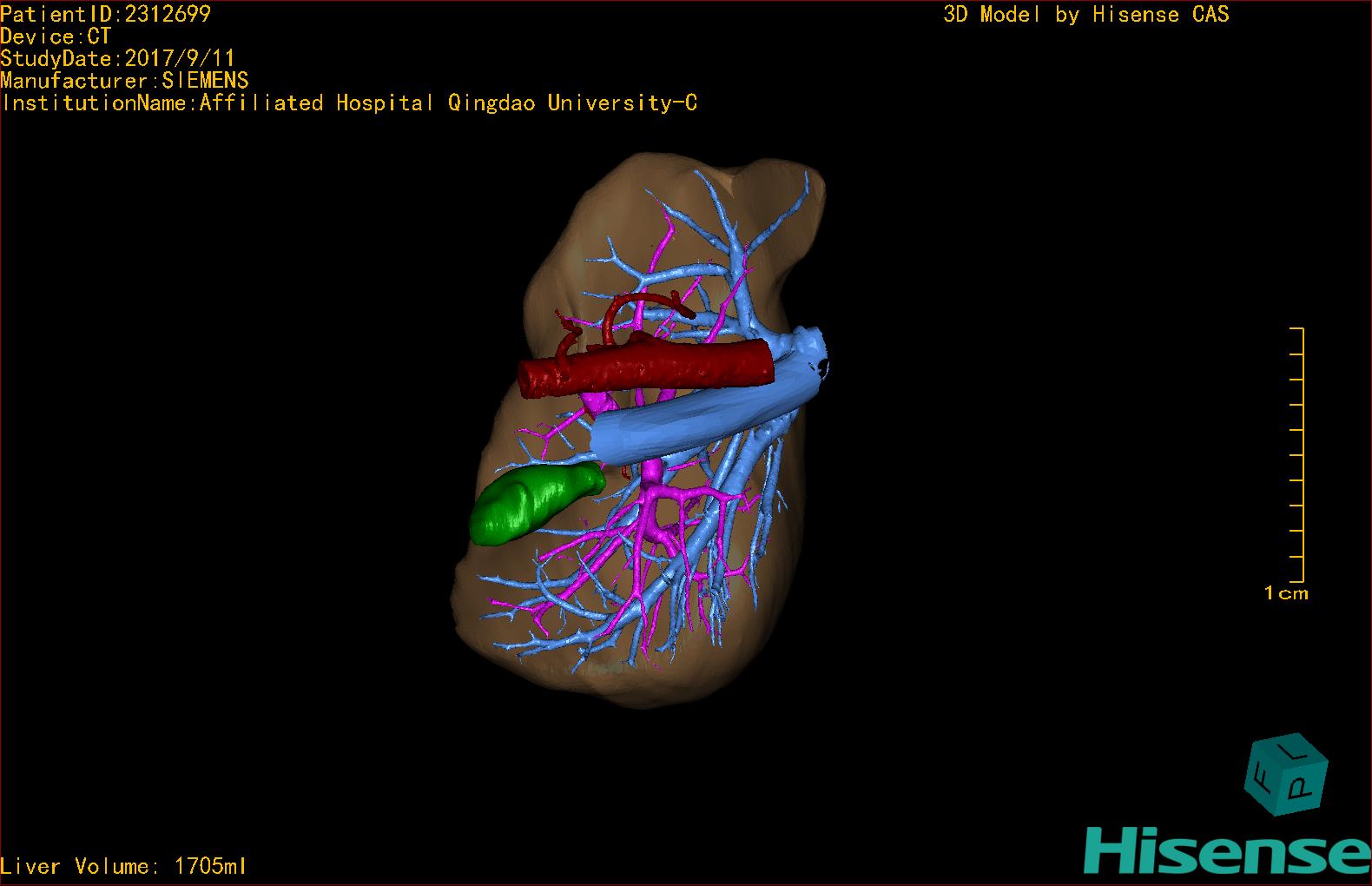Click the P face of orientation cube
This screenshot has height=886, width=1372.
(x=1302, y=786)
